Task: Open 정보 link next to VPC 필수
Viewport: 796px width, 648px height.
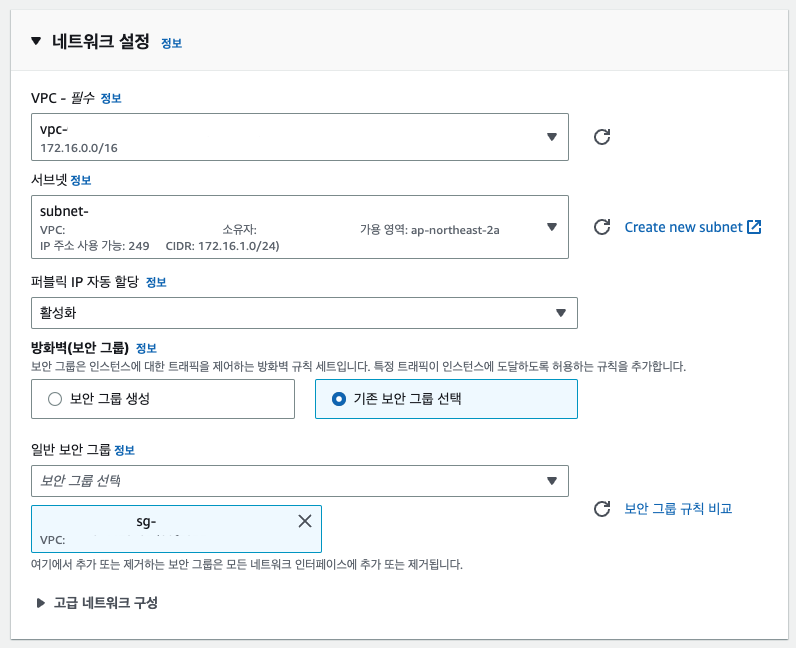Action: [111, 98]
